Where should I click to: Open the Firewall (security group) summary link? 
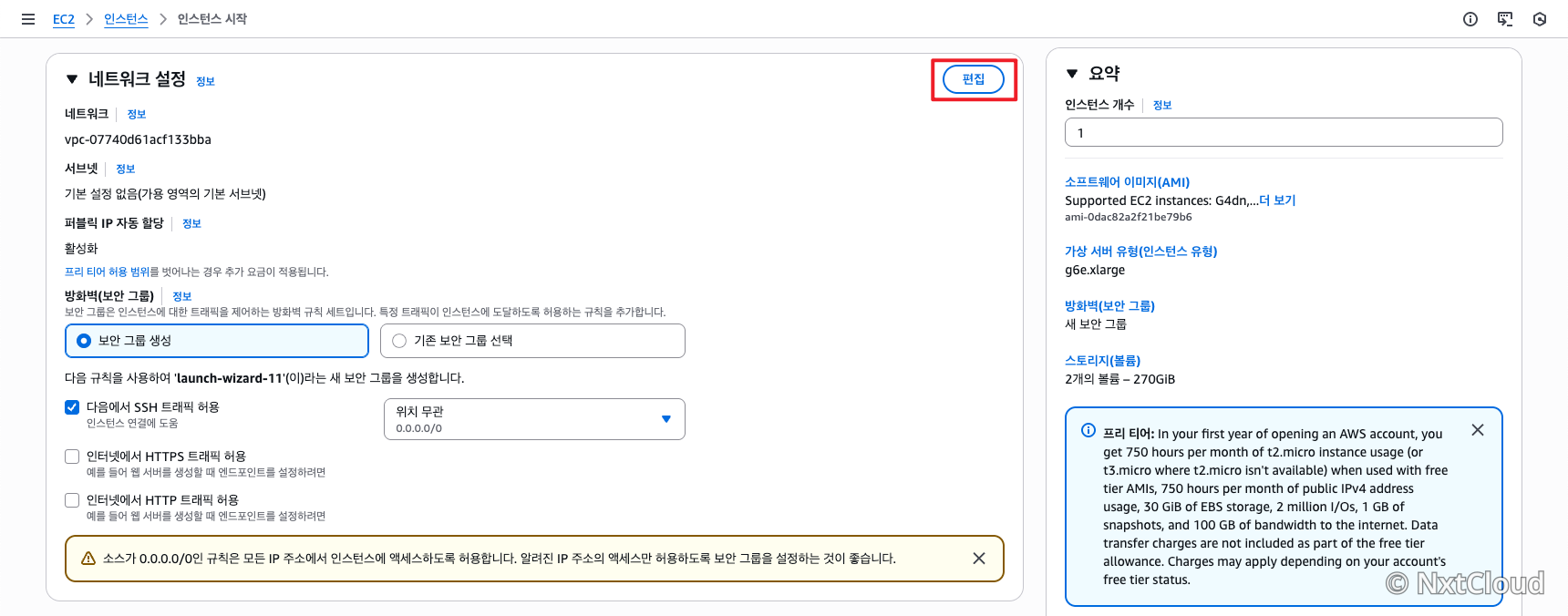click(1110, 306)
